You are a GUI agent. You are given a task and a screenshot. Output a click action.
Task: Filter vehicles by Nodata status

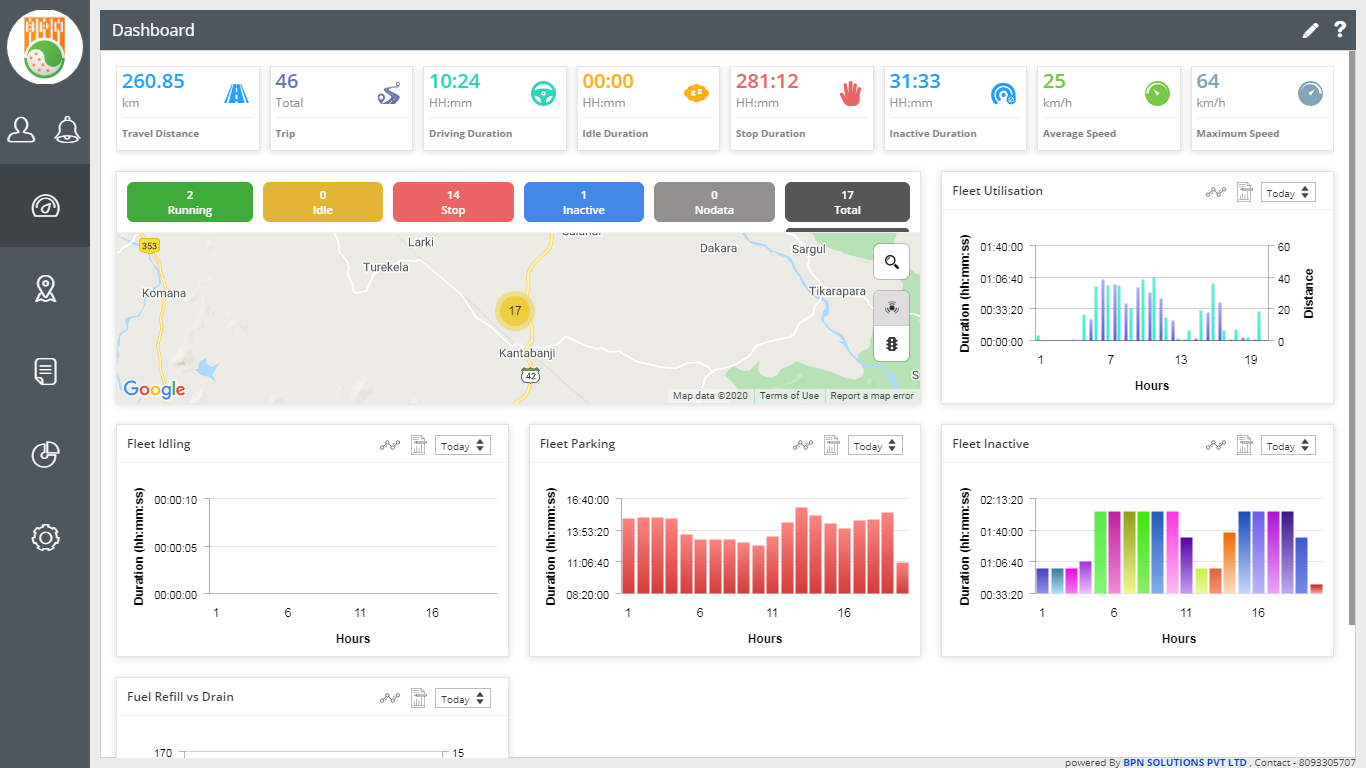pos(714,202)
